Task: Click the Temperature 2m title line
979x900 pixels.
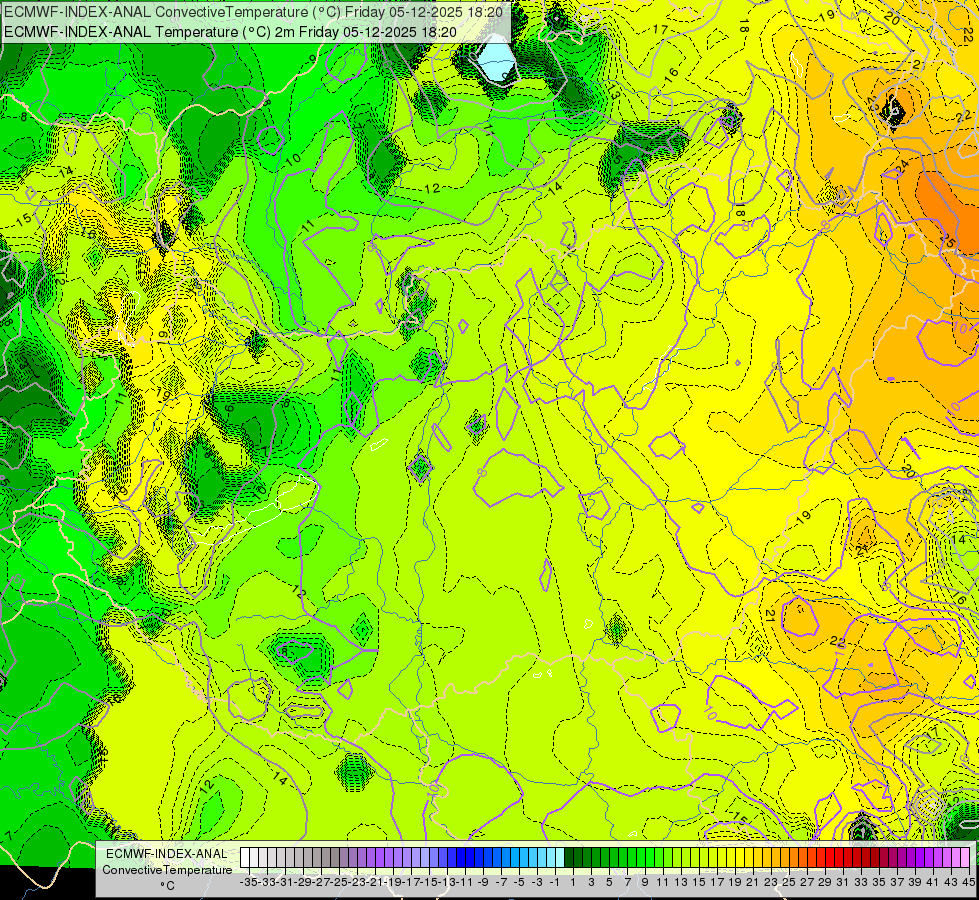Action: pyautogui.click(x=230, y=31)
